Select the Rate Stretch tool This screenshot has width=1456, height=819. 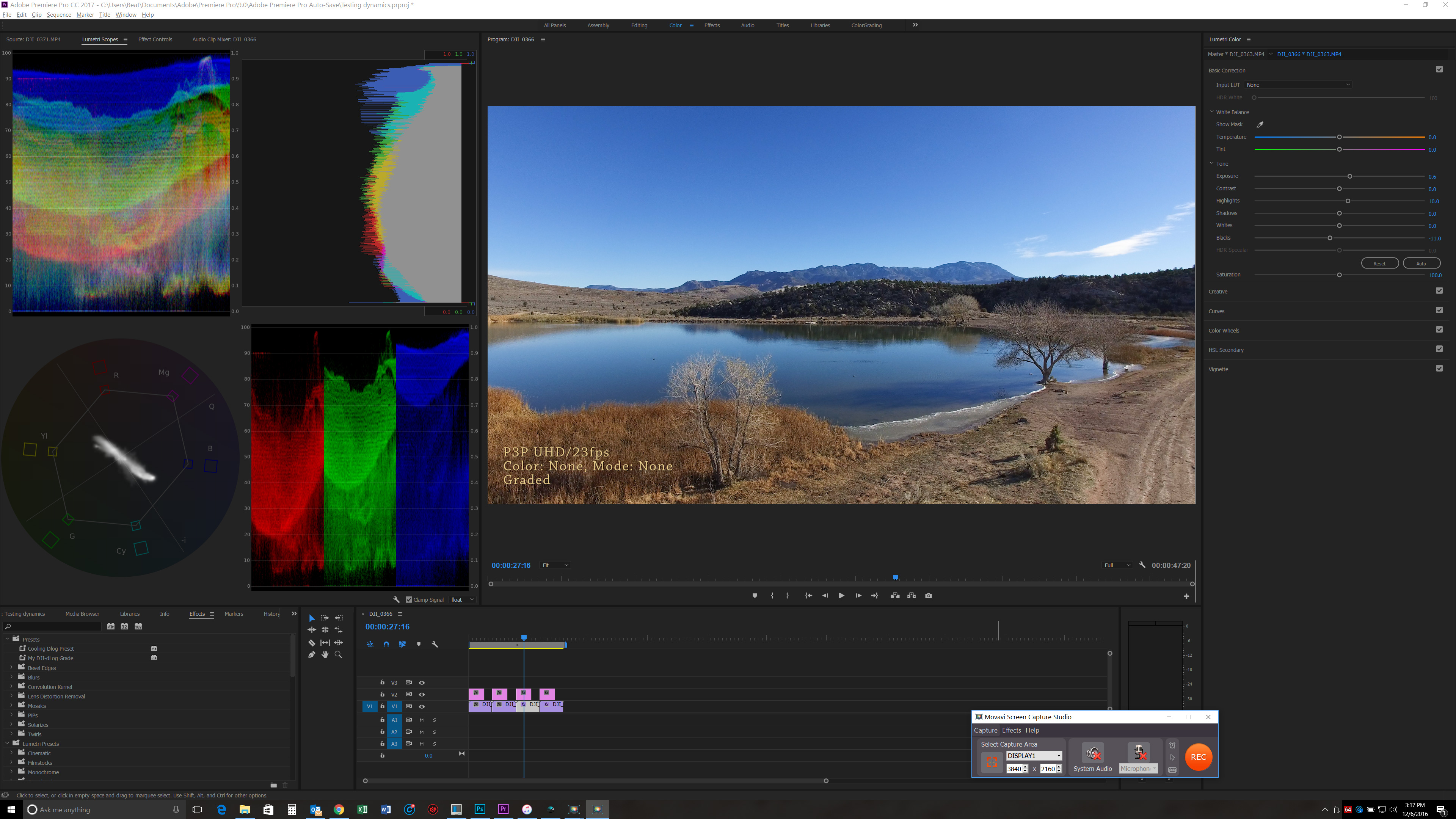(x=339, y=630)
